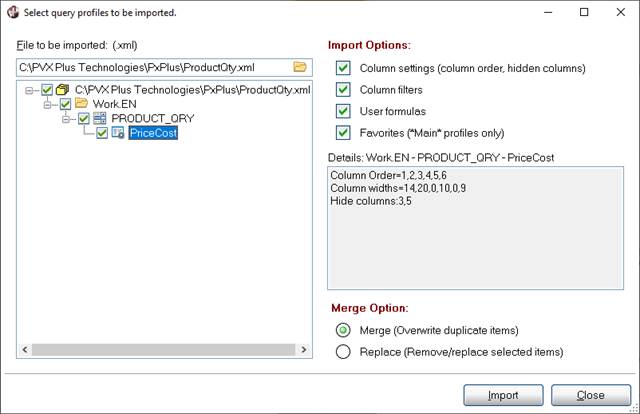Click the Close button
This screenshot has width=640, height=414.
[x=590, y=395]
